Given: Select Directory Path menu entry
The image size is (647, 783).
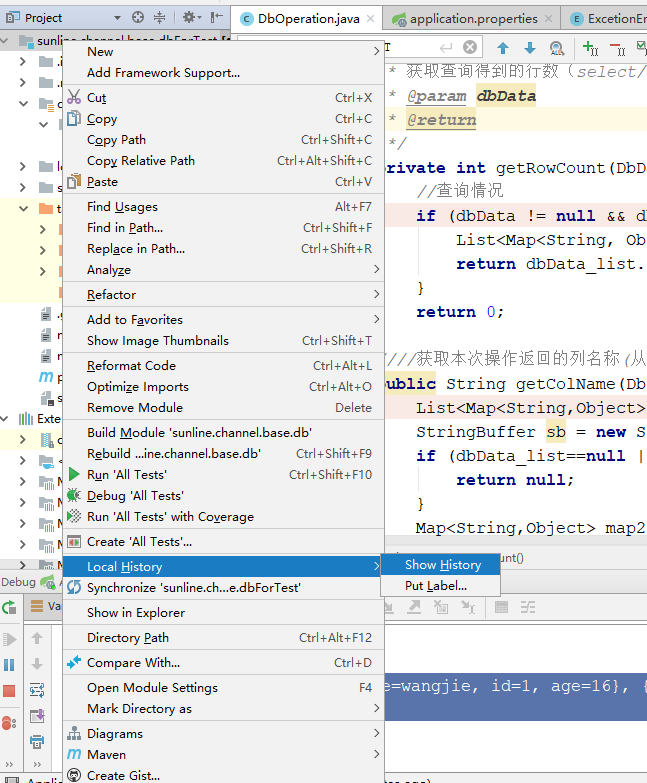Looking at the screenshot, I should [x=224, y=637].
